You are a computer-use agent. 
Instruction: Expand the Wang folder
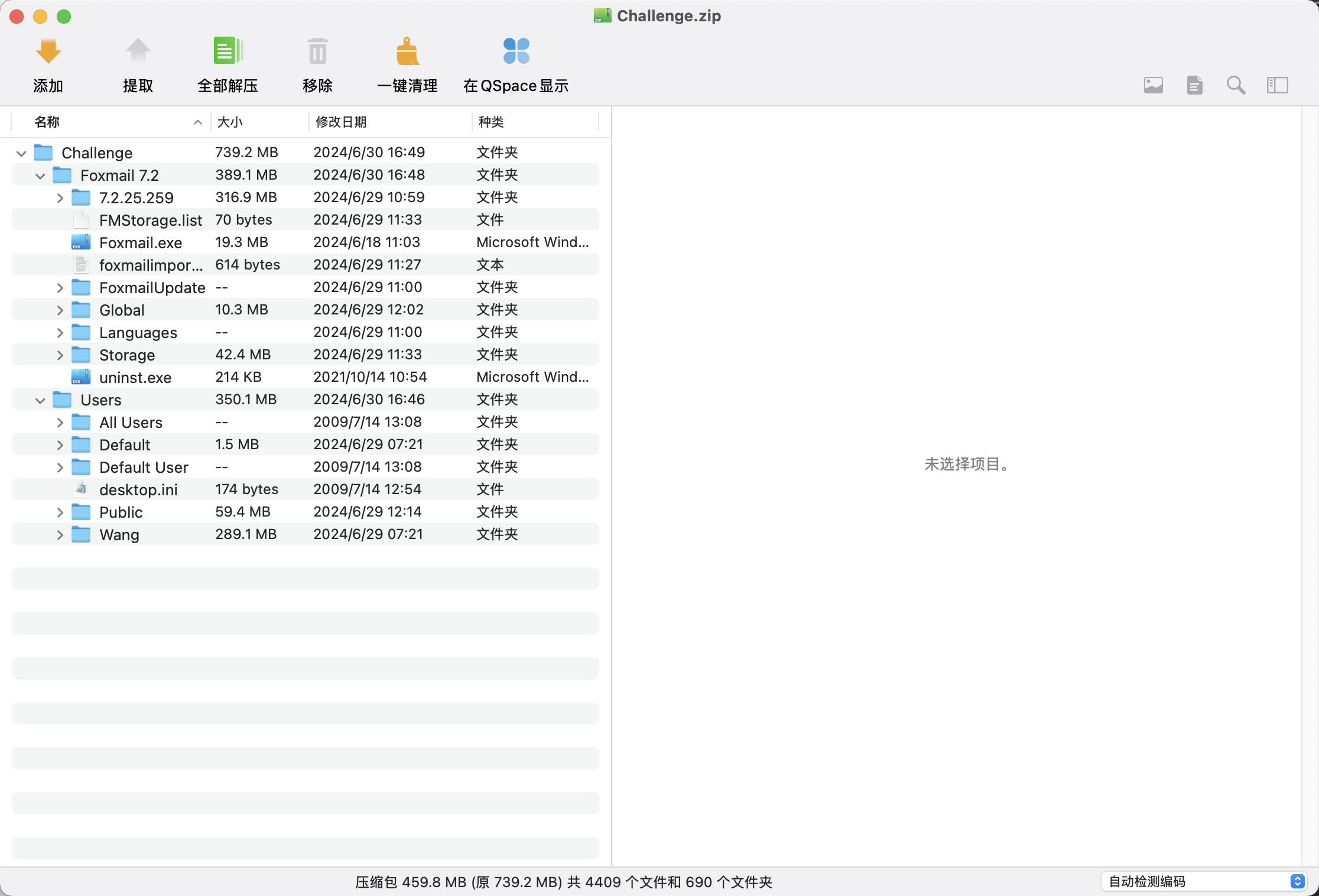tap(60, 535)
